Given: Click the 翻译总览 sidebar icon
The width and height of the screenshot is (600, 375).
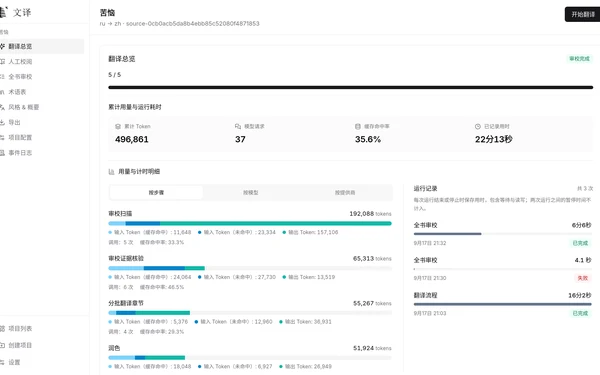Looking at the screenshot, I should point(2,46).
